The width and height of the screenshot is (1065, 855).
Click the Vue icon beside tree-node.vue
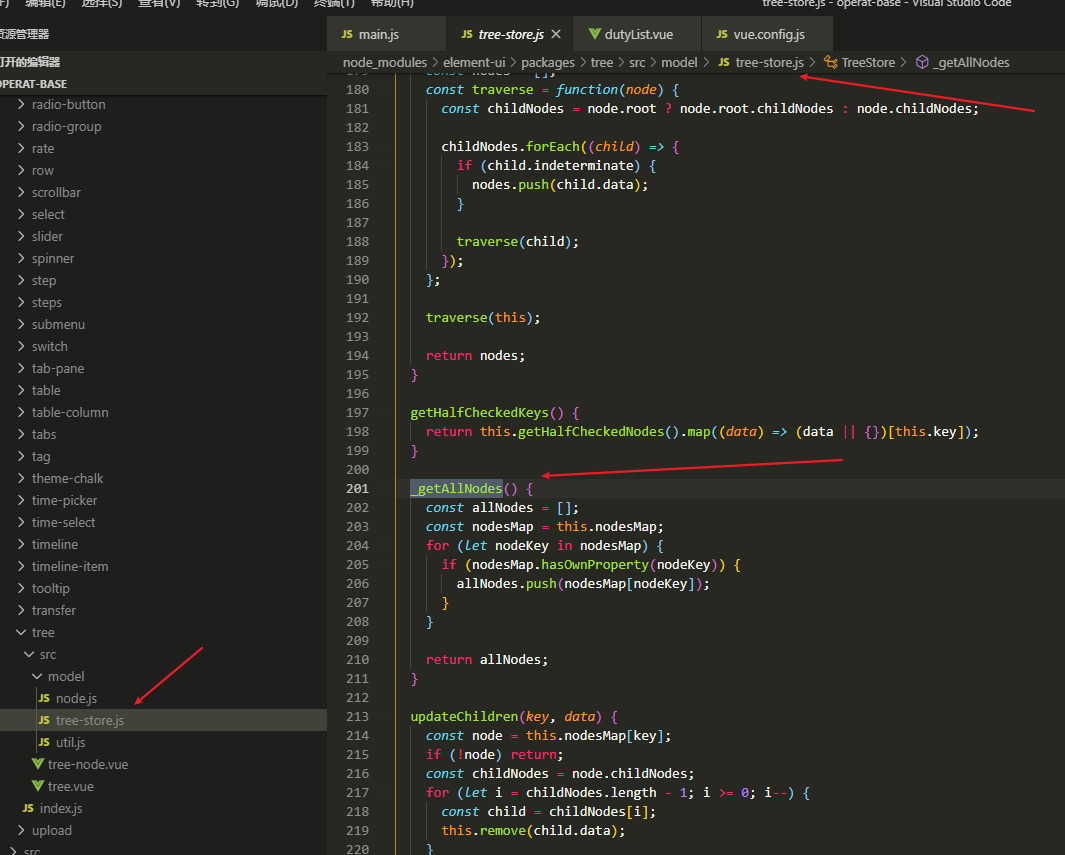coord(38,764)
